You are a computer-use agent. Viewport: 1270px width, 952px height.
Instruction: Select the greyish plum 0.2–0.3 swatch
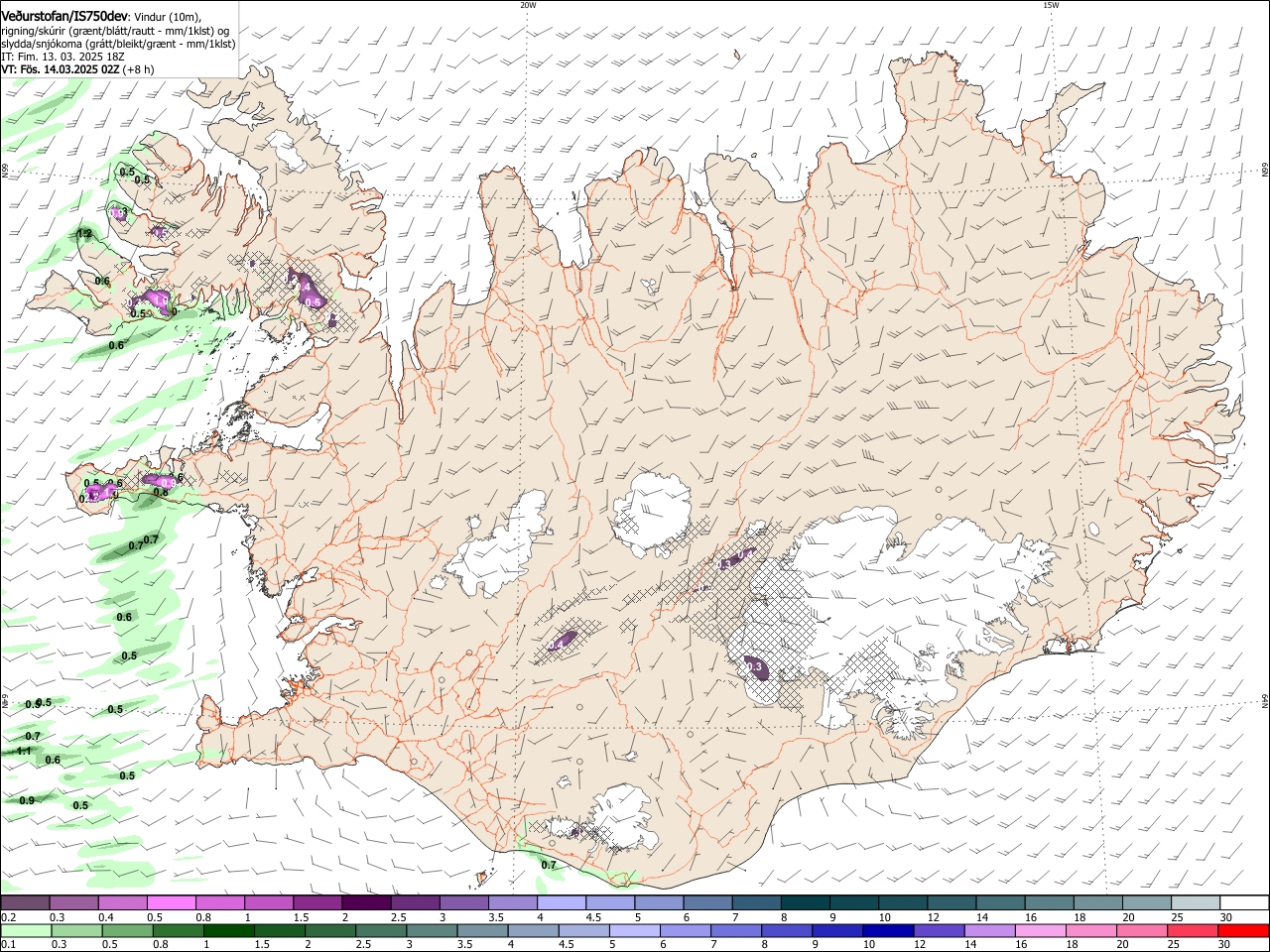tap(25, 903)
